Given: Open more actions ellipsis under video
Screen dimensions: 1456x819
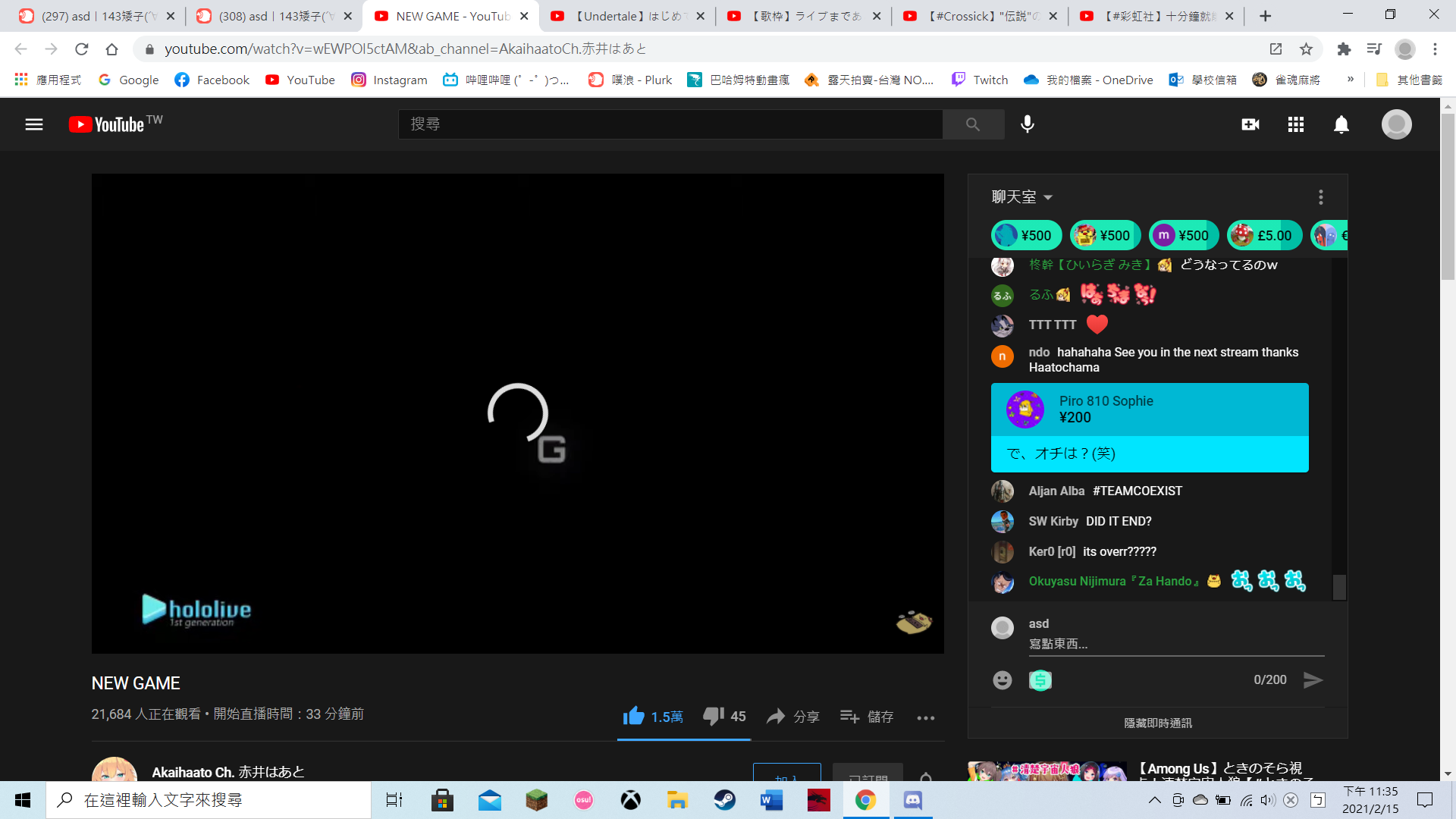Looking at the screenshot, I should 926,717.
